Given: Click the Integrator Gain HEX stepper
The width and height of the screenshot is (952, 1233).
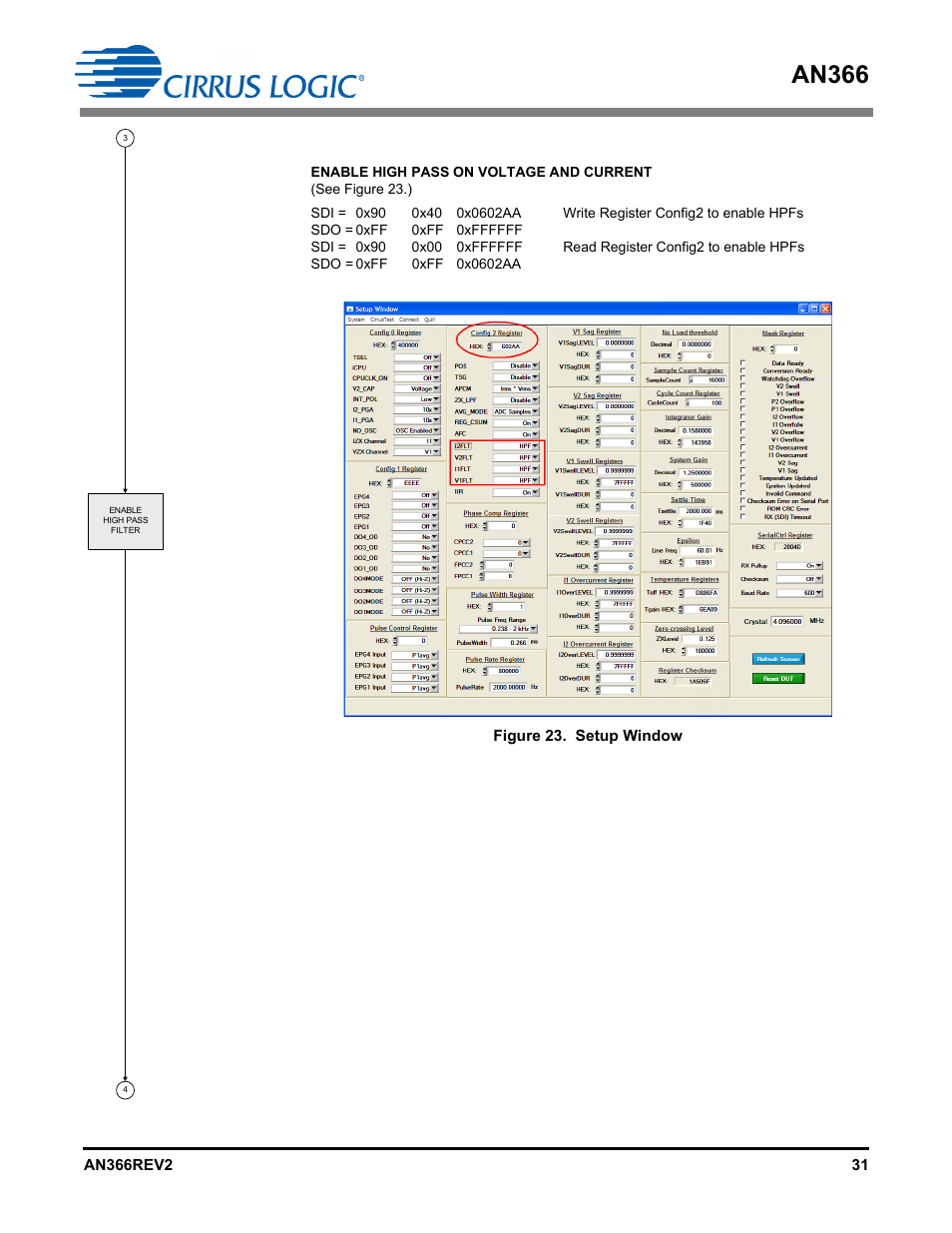Looking at the screenshot, I should (681, 442).
